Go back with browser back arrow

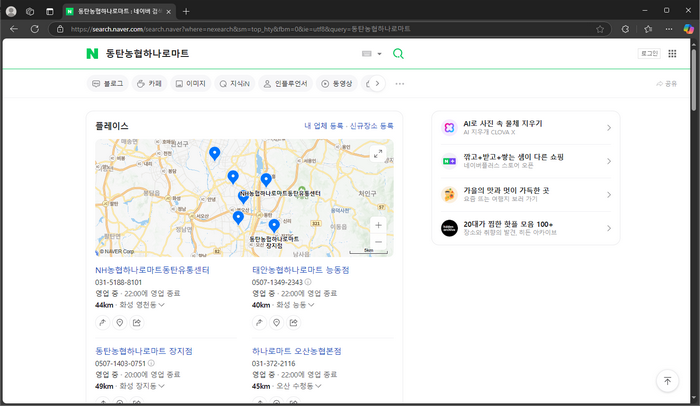pyautogui.click(x=14, y=29)
